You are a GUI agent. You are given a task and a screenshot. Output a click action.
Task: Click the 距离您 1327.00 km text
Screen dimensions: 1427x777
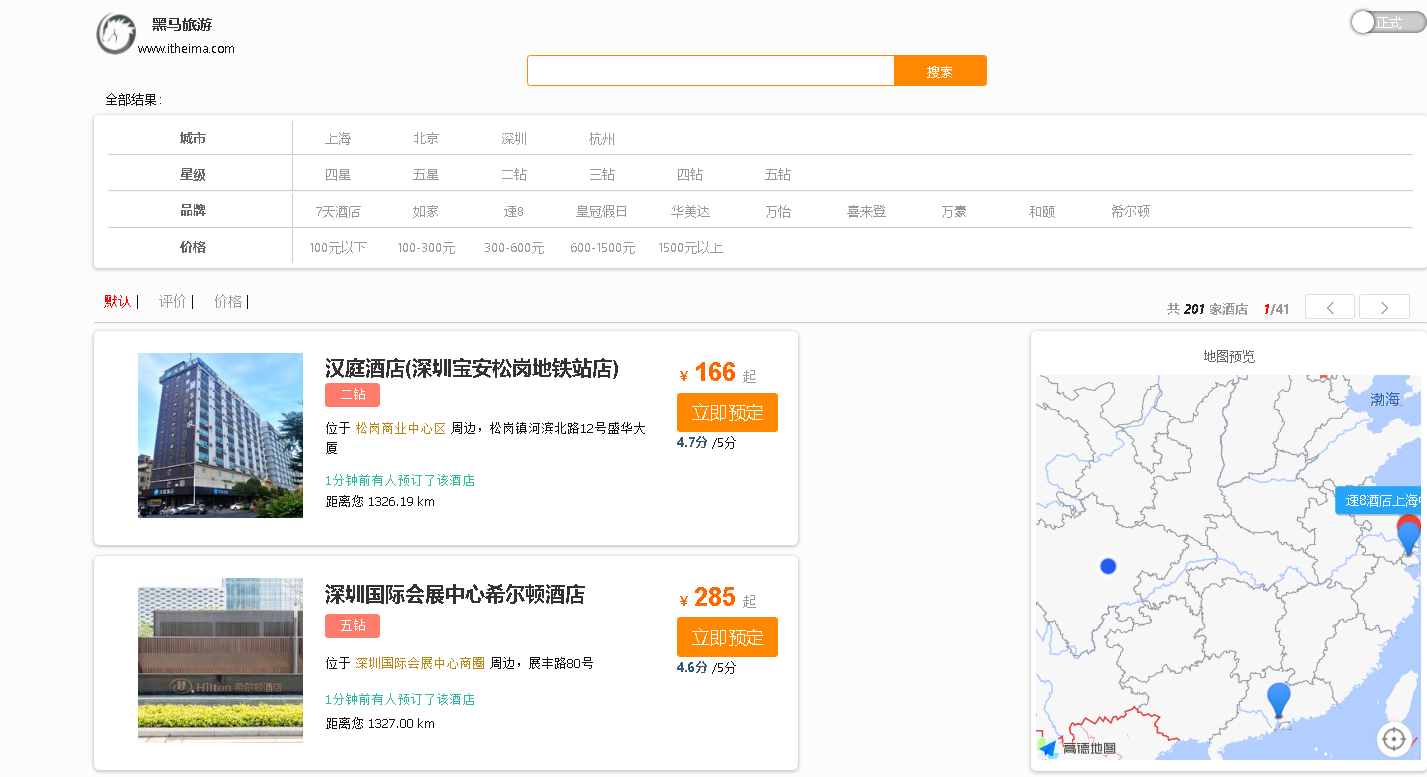pos(380,724)
